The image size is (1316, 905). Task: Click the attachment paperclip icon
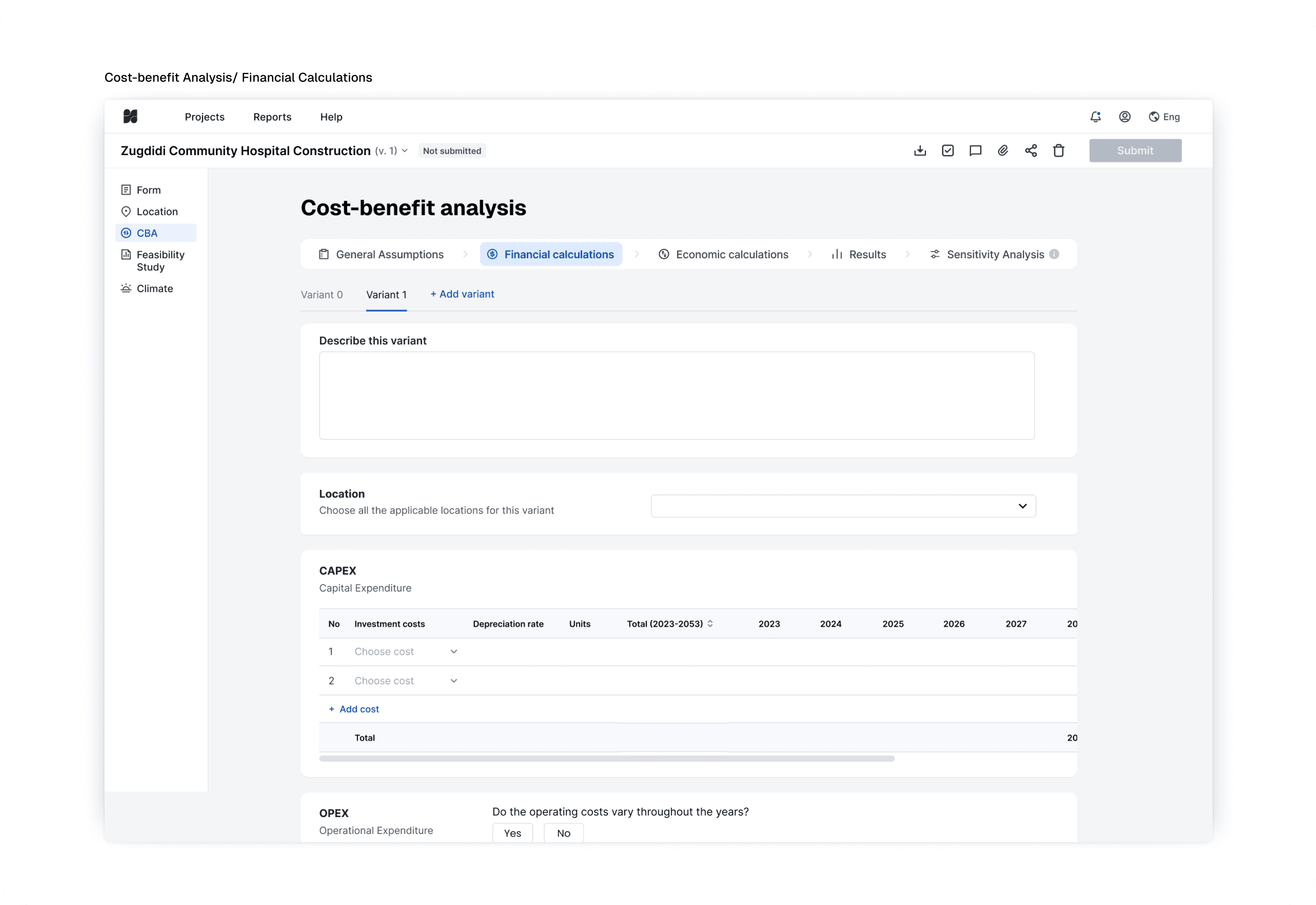1003,151
